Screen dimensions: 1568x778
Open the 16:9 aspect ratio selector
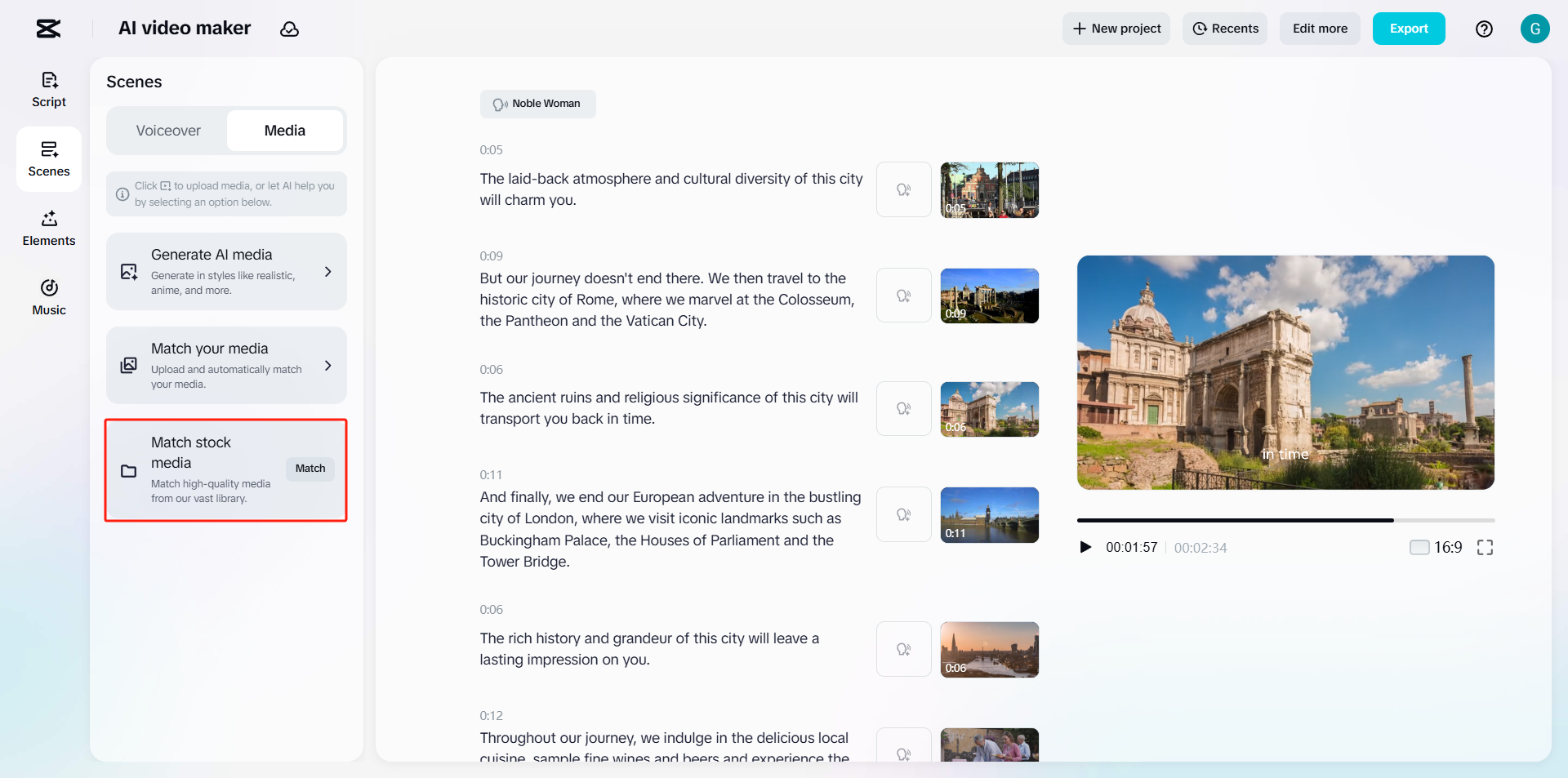coord(1436,547)
